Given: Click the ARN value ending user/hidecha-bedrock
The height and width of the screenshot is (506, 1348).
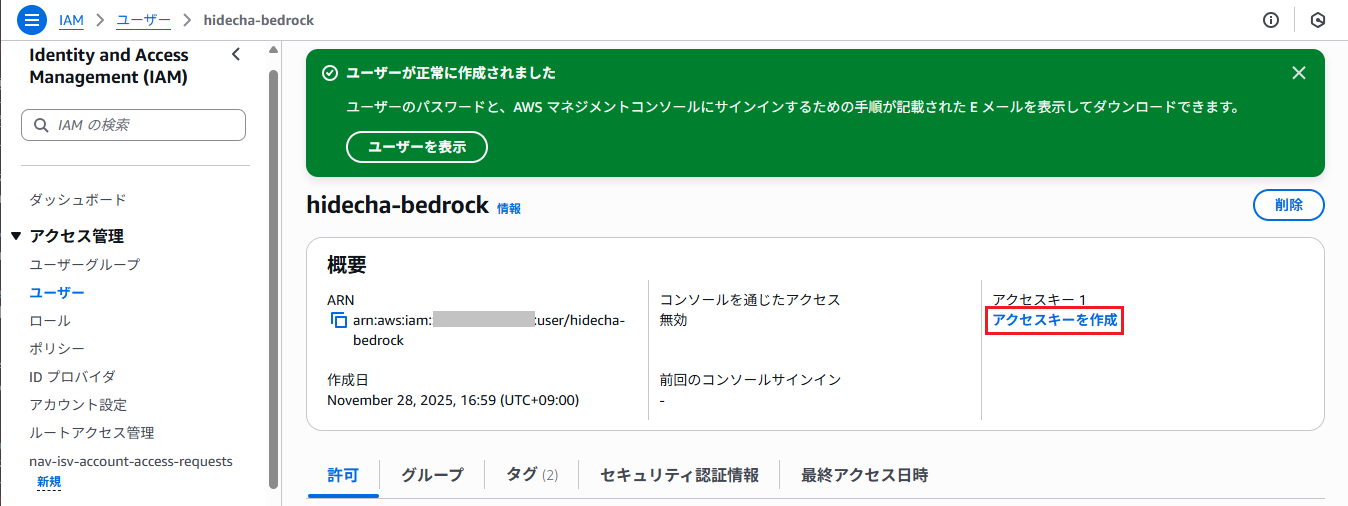Looking at the screenshot, I should coord(488,330).
